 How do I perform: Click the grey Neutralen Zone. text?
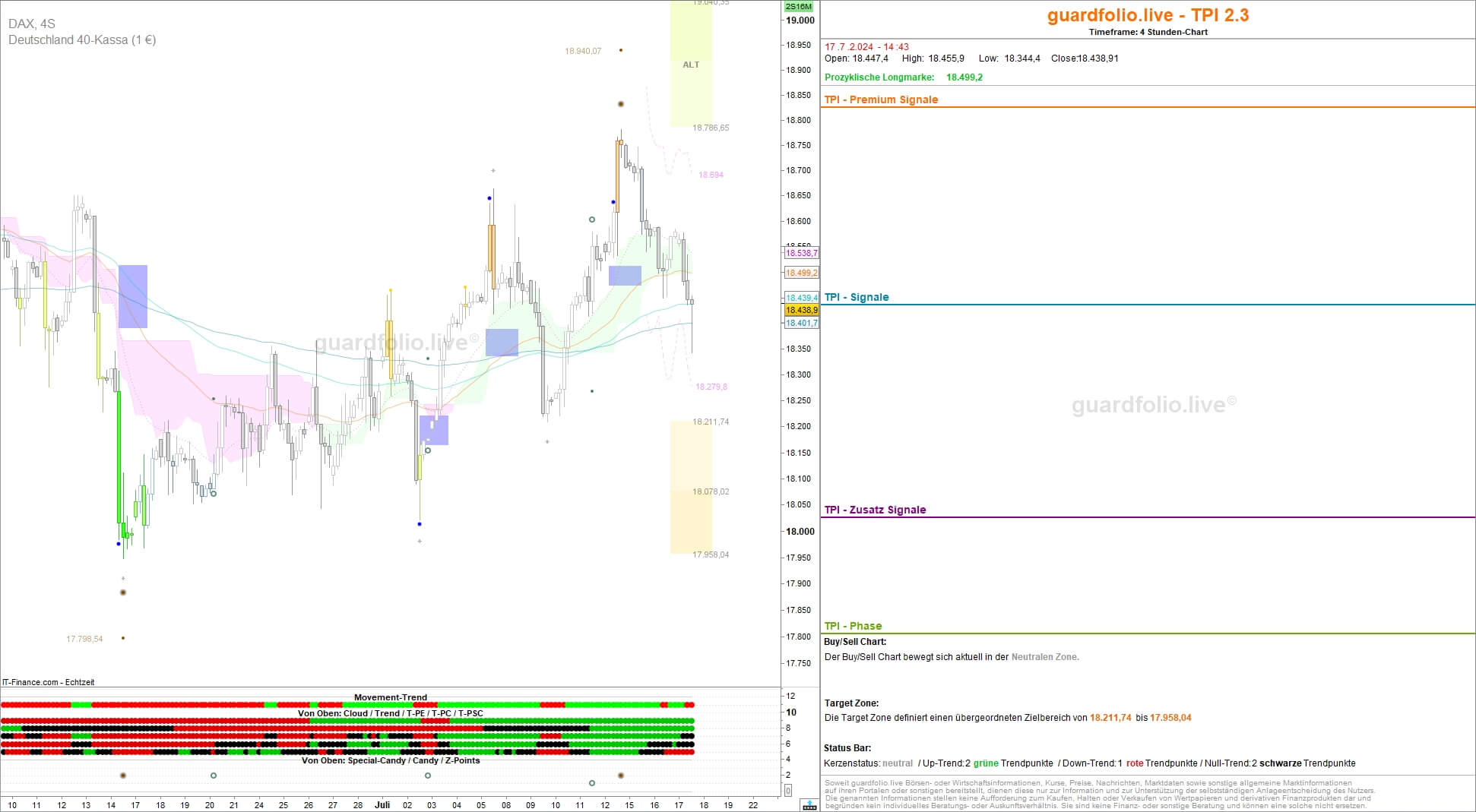click(x=1045, y=657)
